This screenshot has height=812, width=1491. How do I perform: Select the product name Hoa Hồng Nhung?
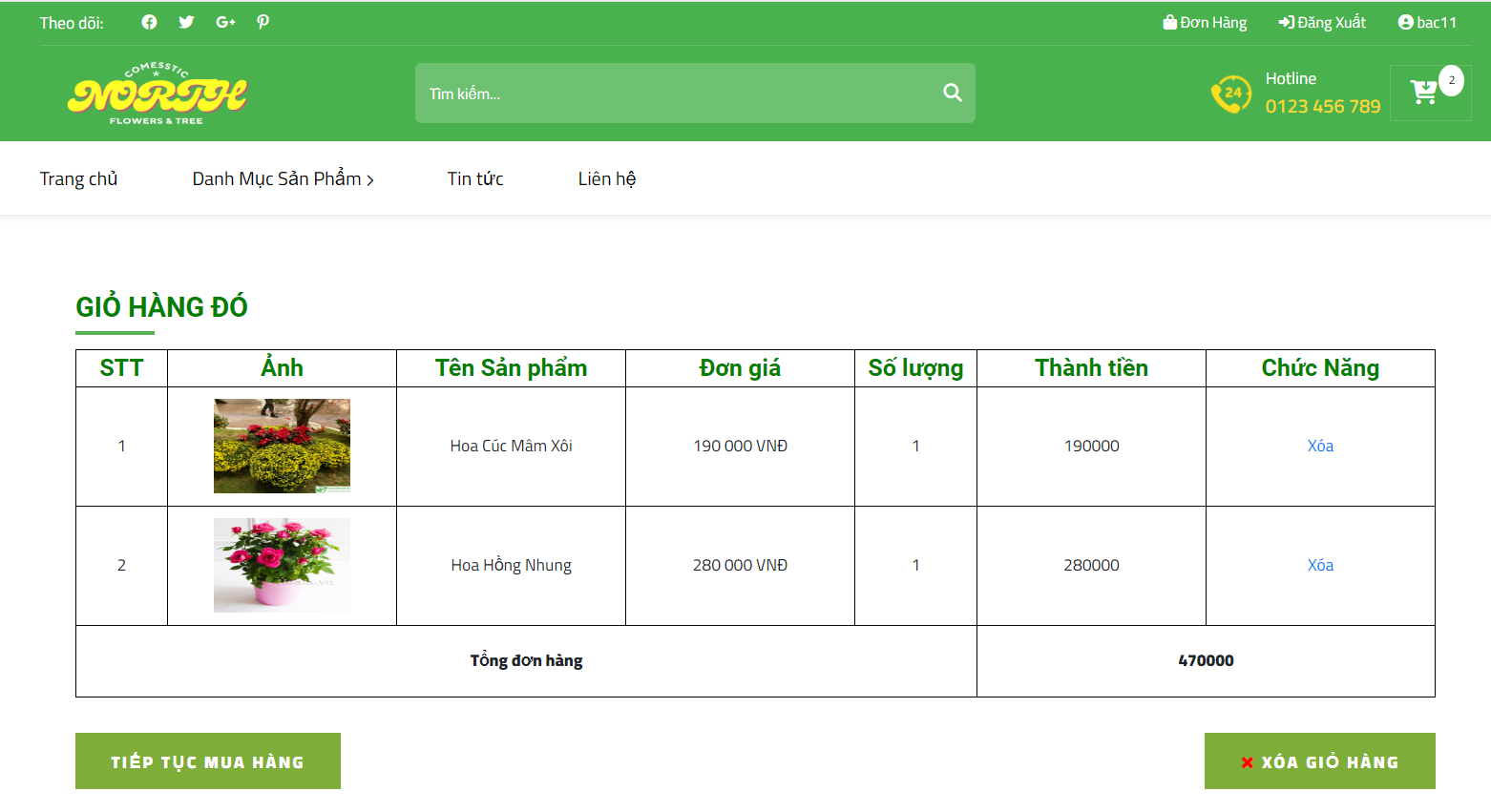511,565
